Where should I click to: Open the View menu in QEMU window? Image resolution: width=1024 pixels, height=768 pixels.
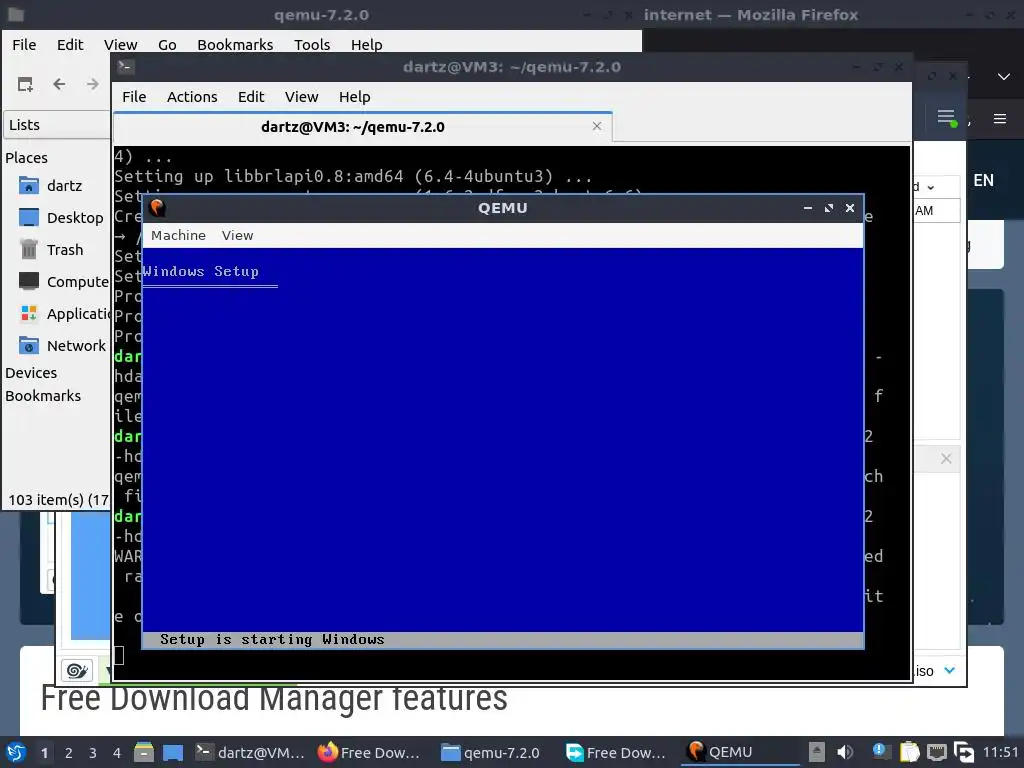[237, 235]
